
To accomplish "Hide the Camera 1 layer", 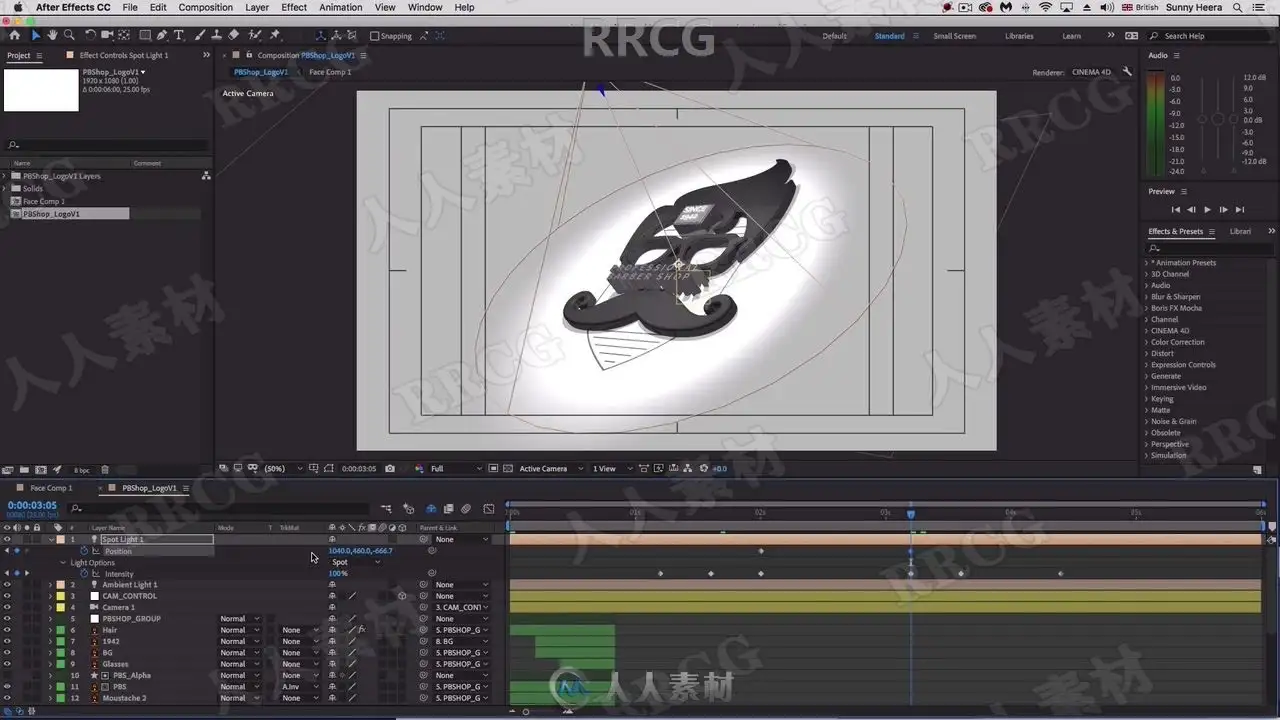I will click(7, 607).
